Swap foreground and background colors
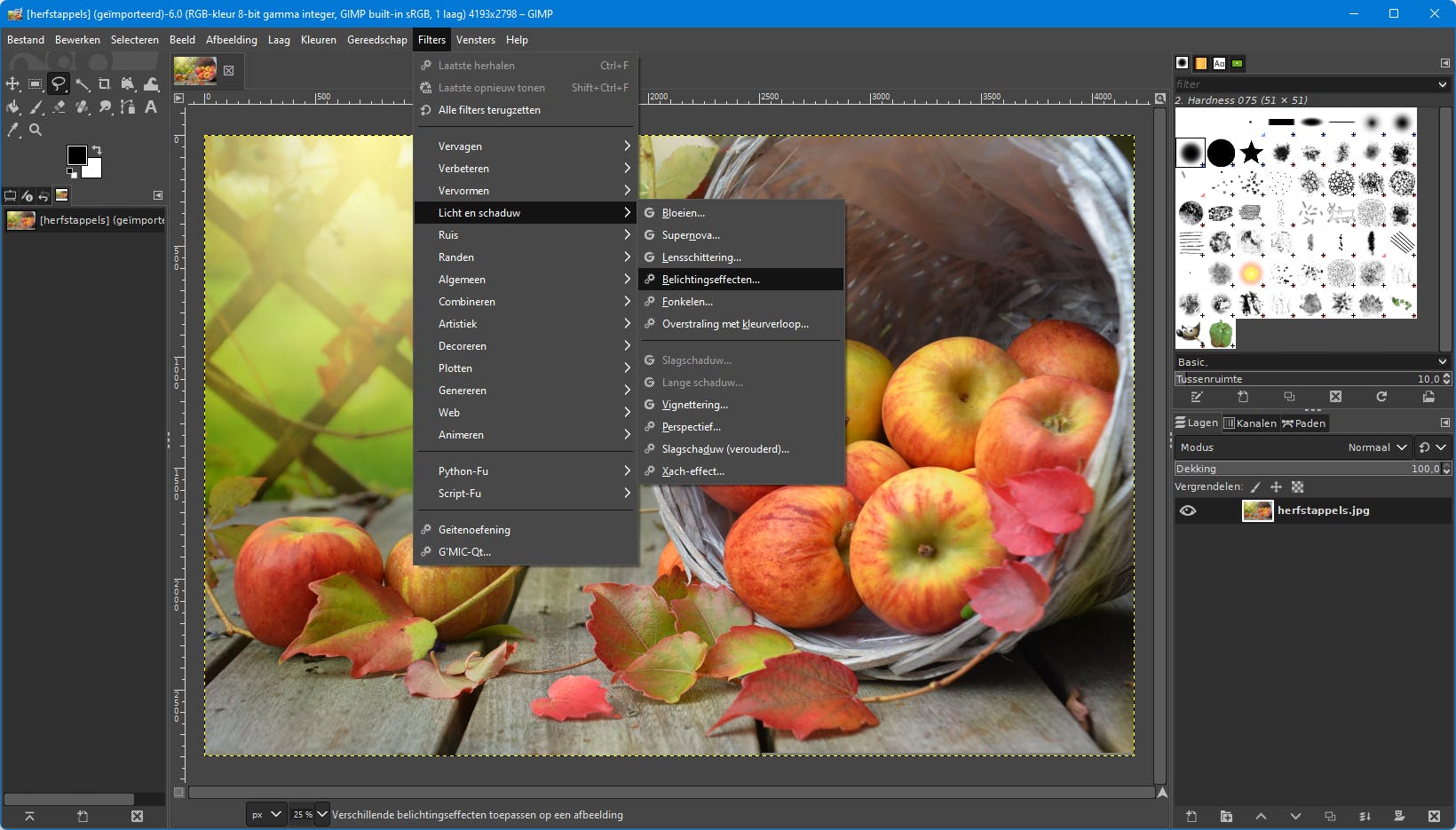 97,149
